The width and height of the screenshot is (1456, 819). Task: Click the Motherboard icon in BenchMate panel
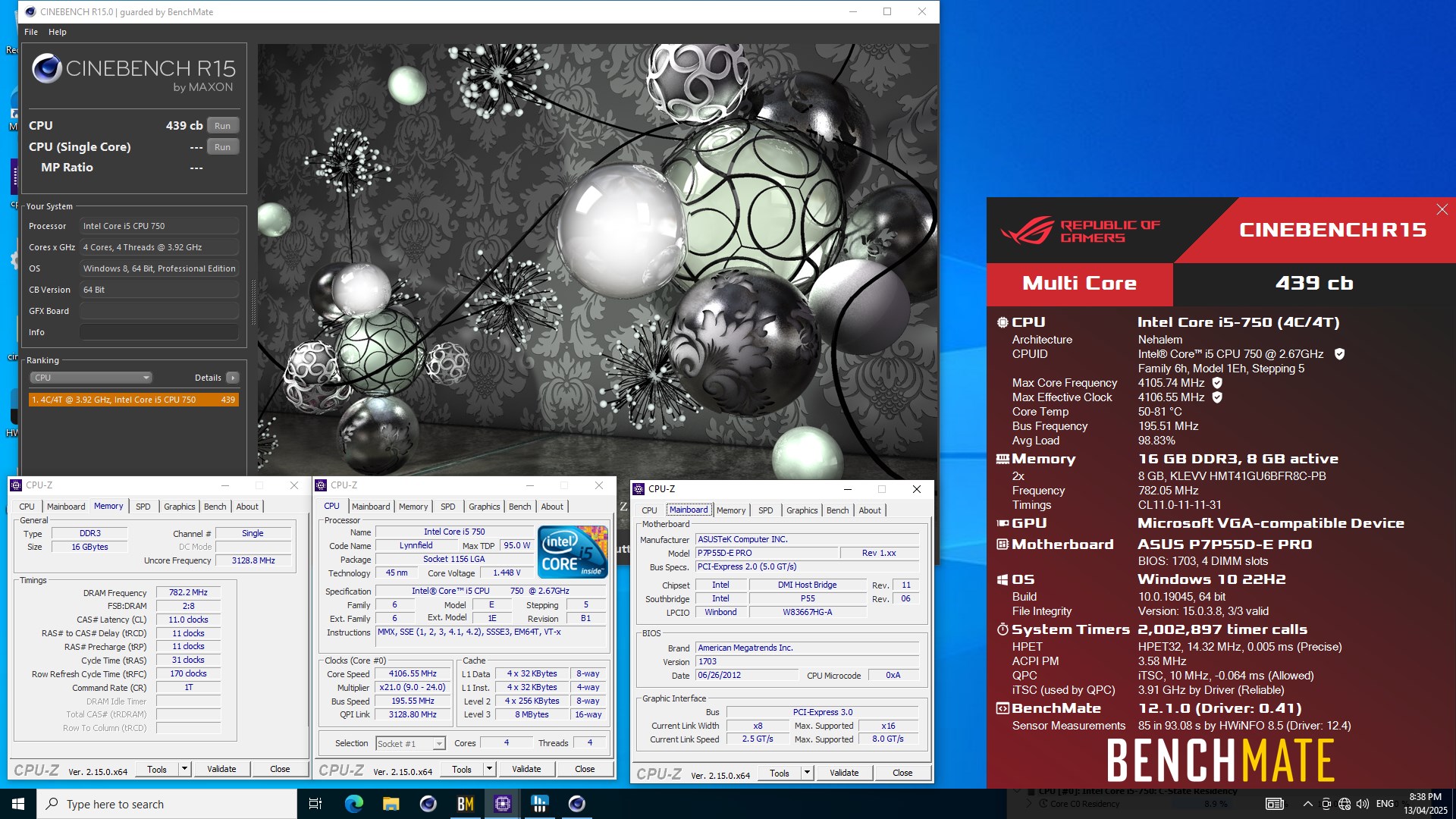(x=1003, y=544)
